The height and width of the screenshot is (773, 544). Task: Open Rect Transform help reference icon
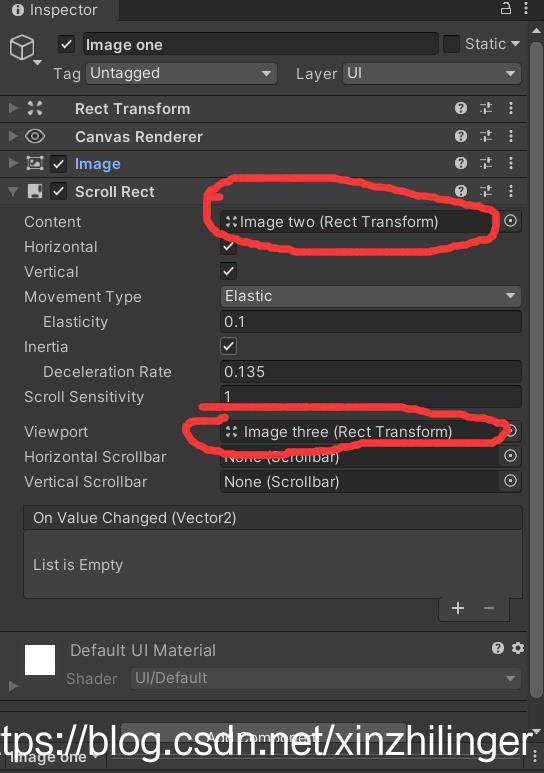coord(461,108)
